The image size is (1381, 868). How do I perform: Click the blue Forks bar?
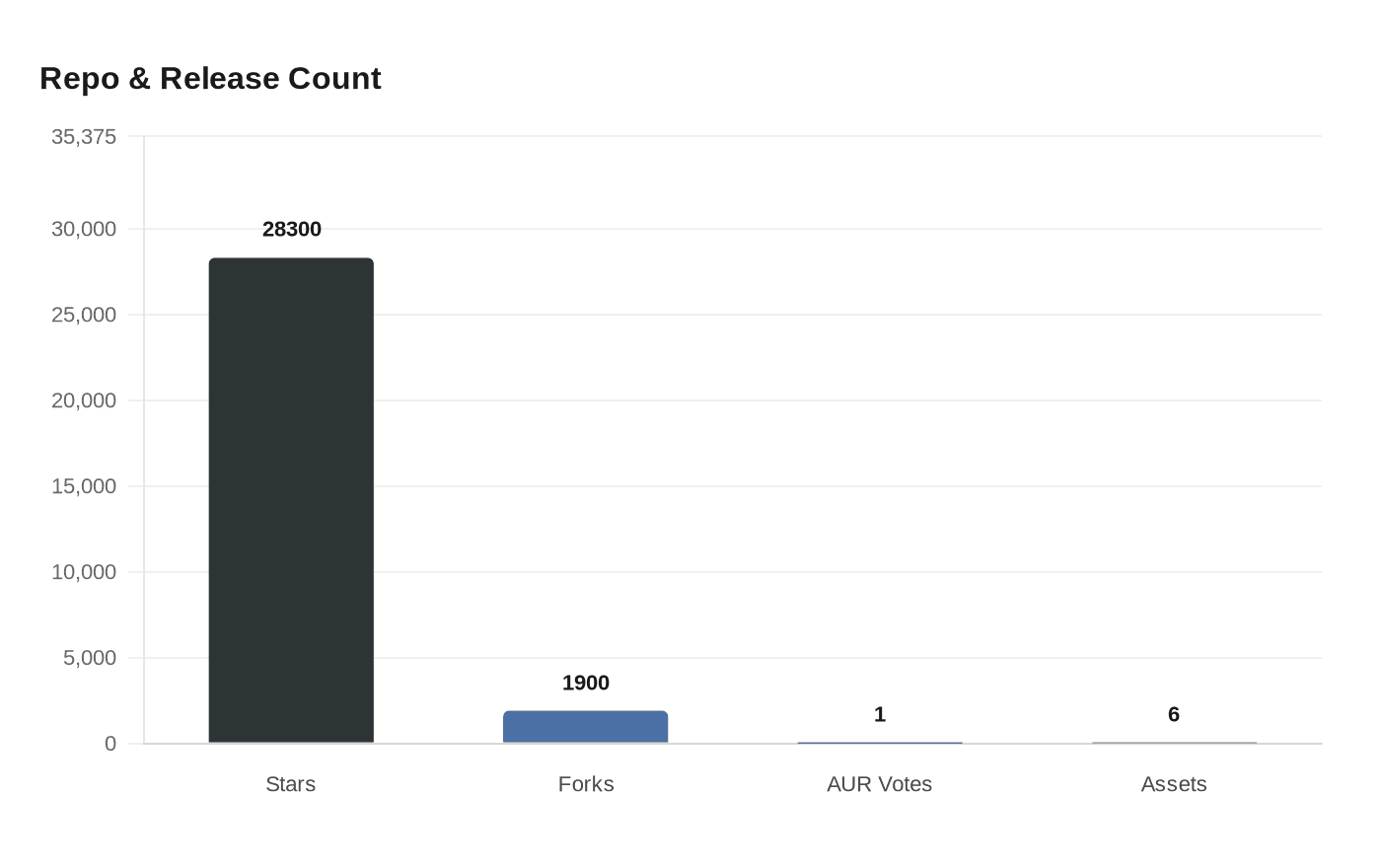pyautogui.click(x=585, y=727)
